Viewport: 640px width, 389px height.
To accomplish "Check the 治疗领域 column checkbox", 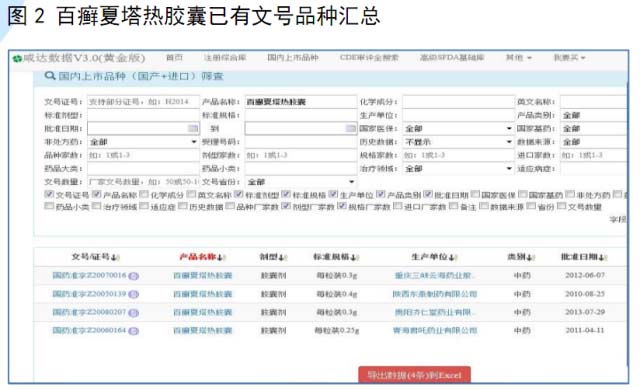I will [96, 206].
